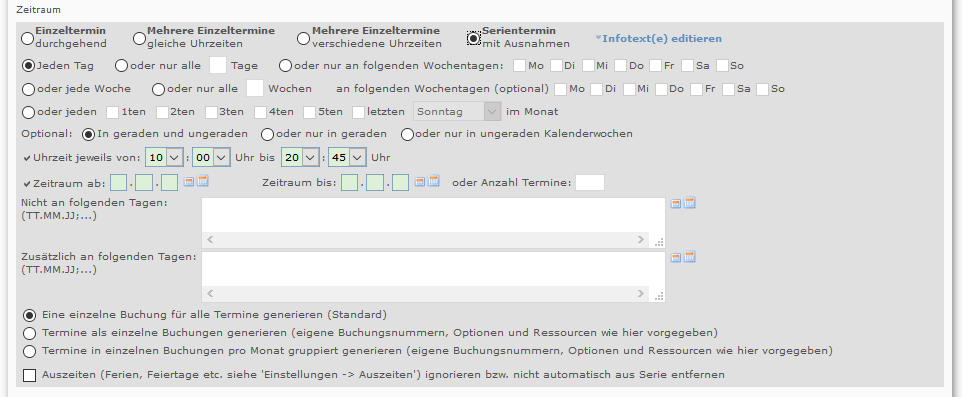Click 'Zeitraum bis' day field
The width and height of the screenshot is (962, 397).
[350, 183]
